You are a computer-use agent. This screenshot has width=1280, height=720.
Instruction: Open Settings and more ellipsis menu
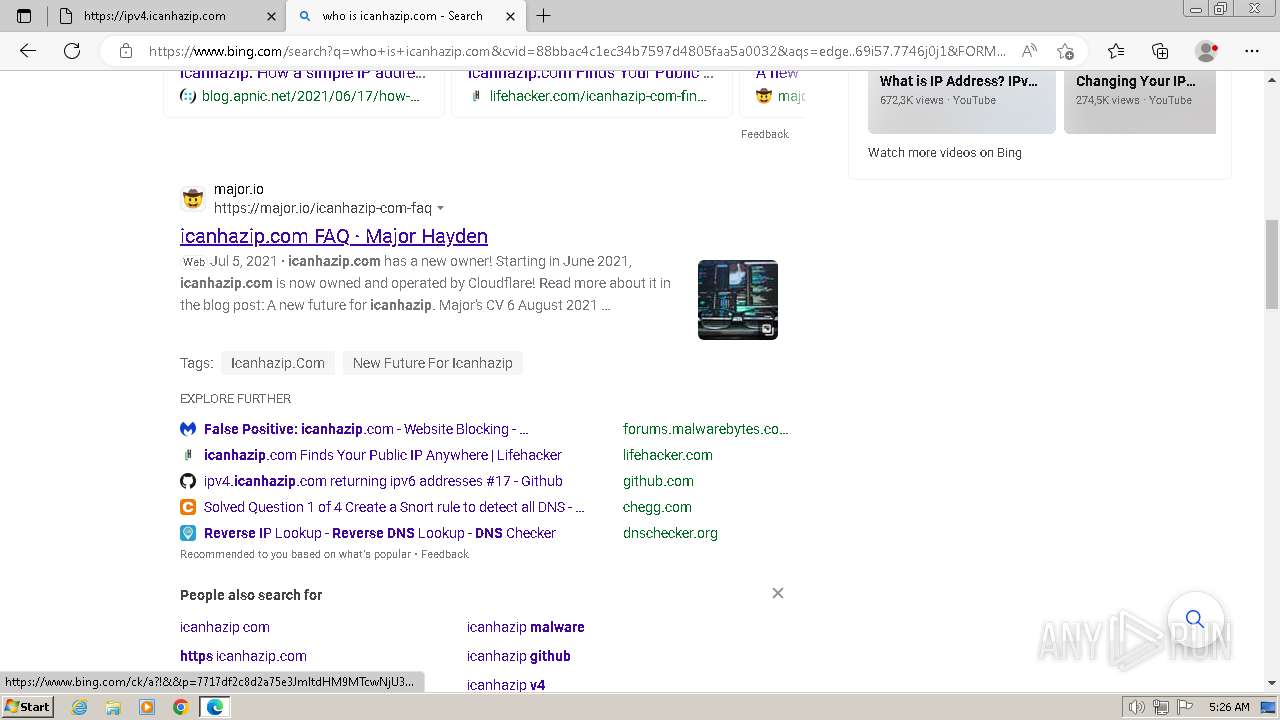pyautogui.click(x=1252, y=51)
